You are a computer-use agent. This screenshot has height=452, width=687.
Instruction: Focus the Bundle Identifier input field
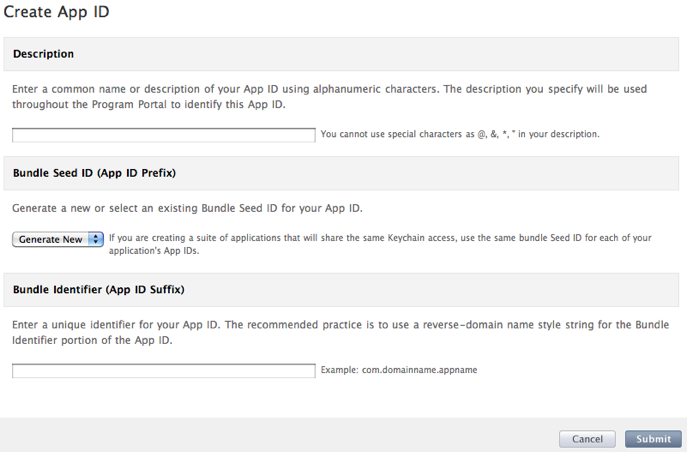[163, 371]
